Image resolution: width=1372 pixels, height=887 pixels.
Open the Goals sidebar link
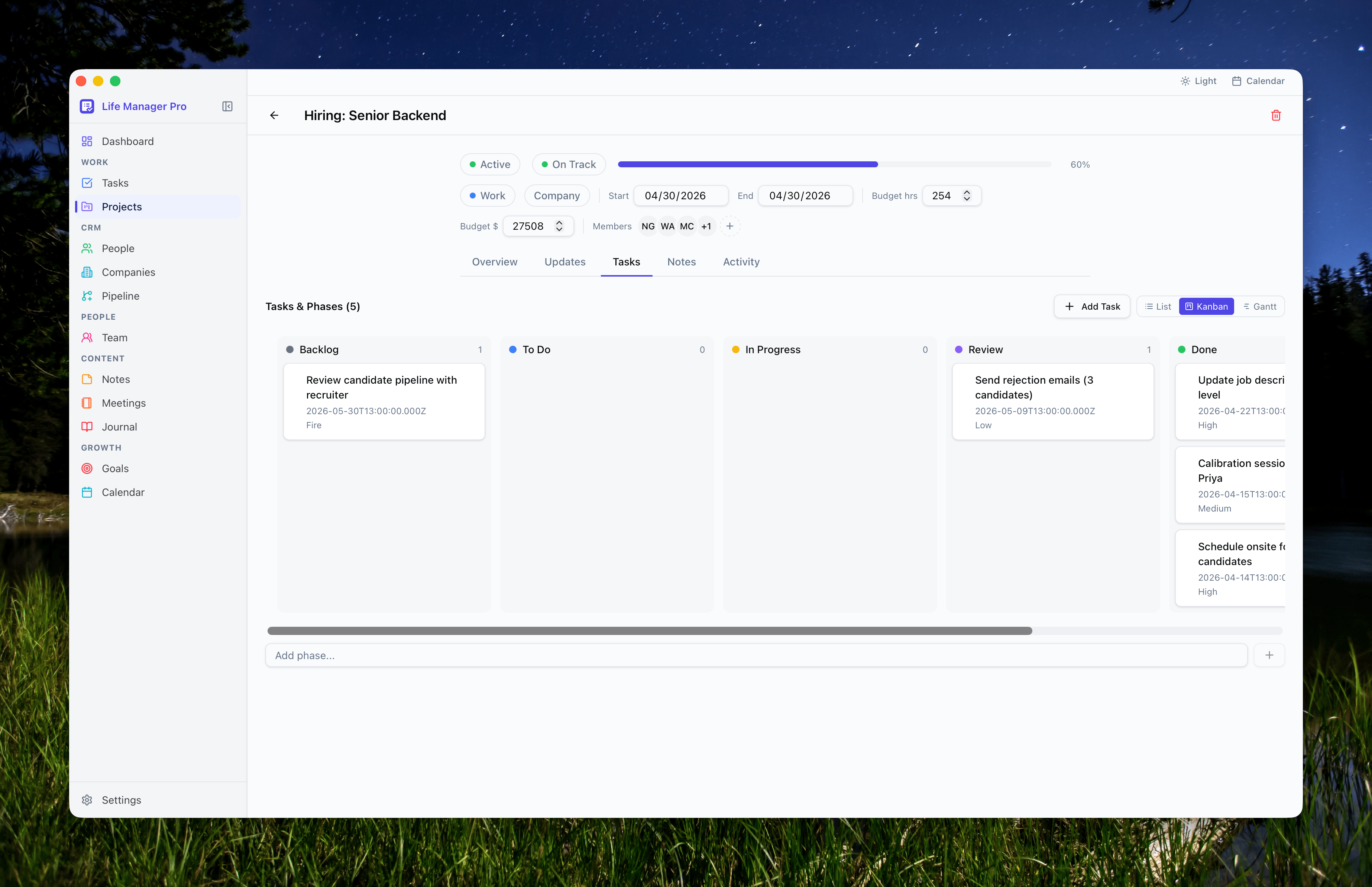pyautogui.click(x=158, y=469)
